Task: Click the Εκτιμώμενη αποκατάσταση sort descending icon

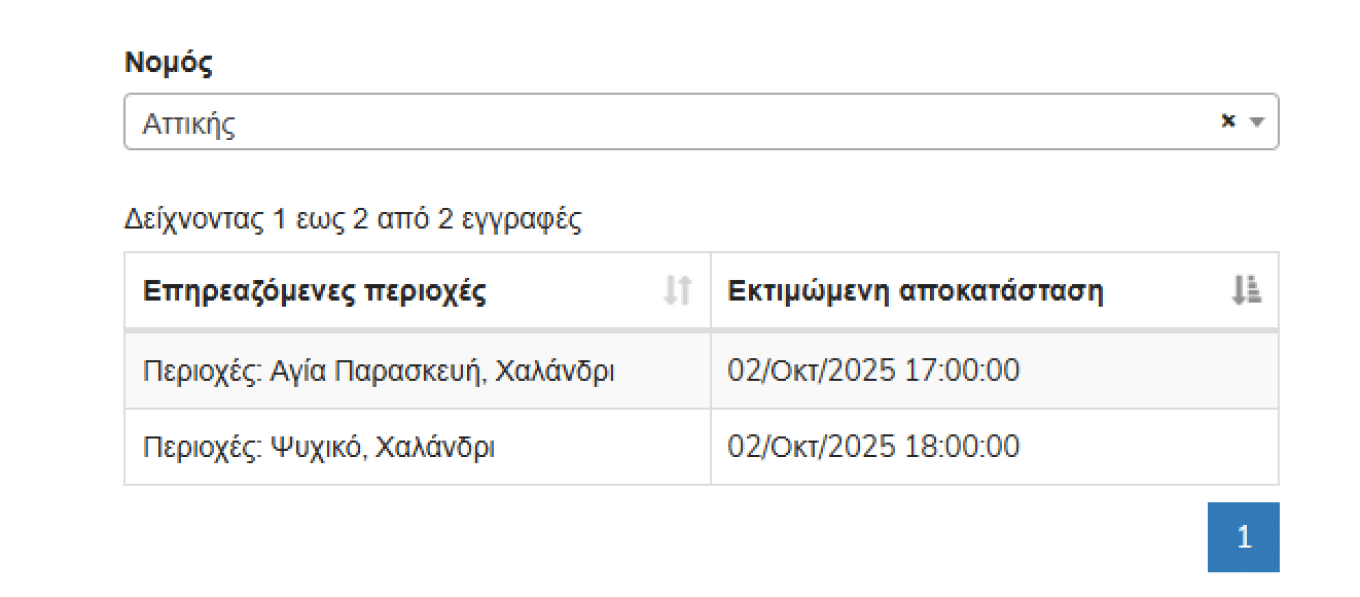Action: click(1246, 291)
